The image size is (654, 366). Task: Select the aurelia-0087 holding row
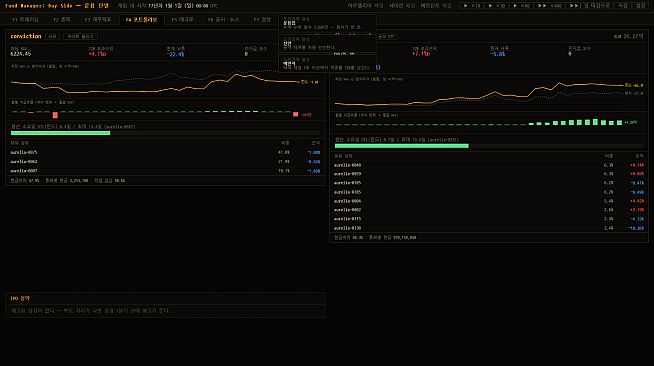[x=165, y=171]
